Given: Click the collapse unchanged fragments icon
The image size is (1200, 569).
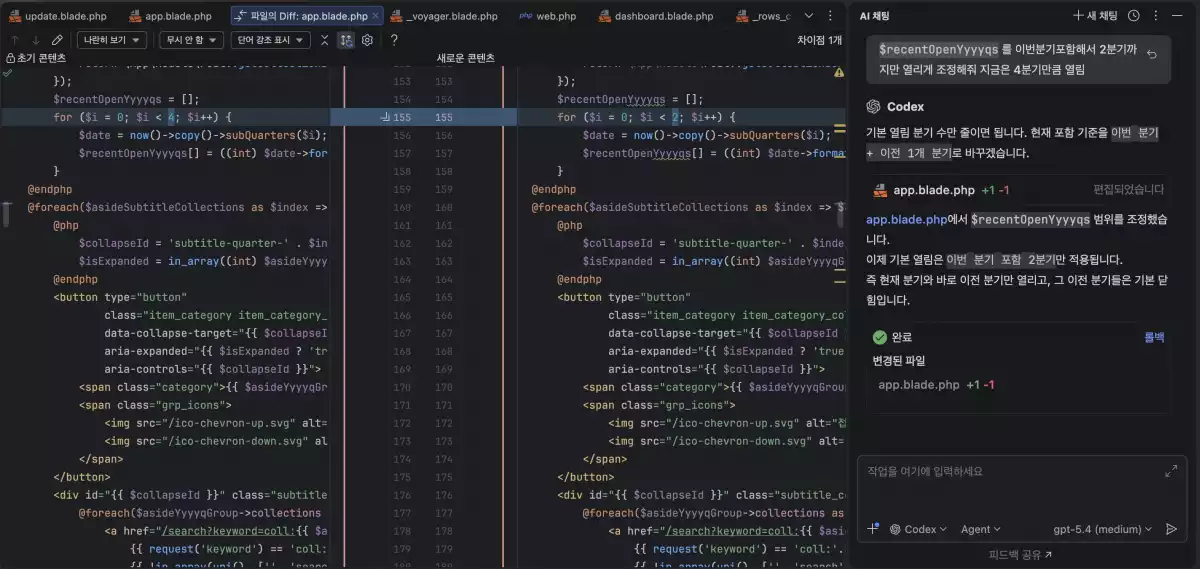Looking at the screenshot, I should [x=324, y=40].
